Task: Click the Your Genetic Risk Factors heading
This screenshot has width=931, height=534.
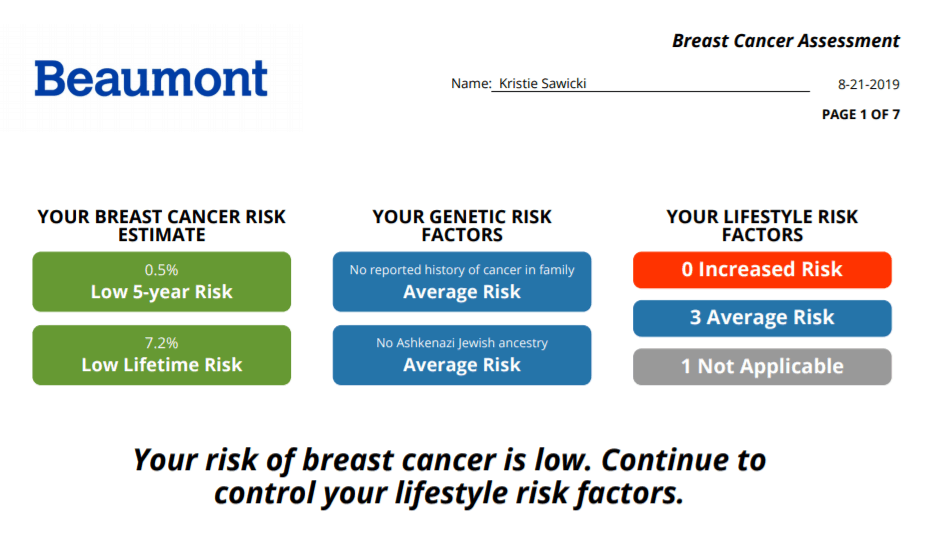Action: 462,226
